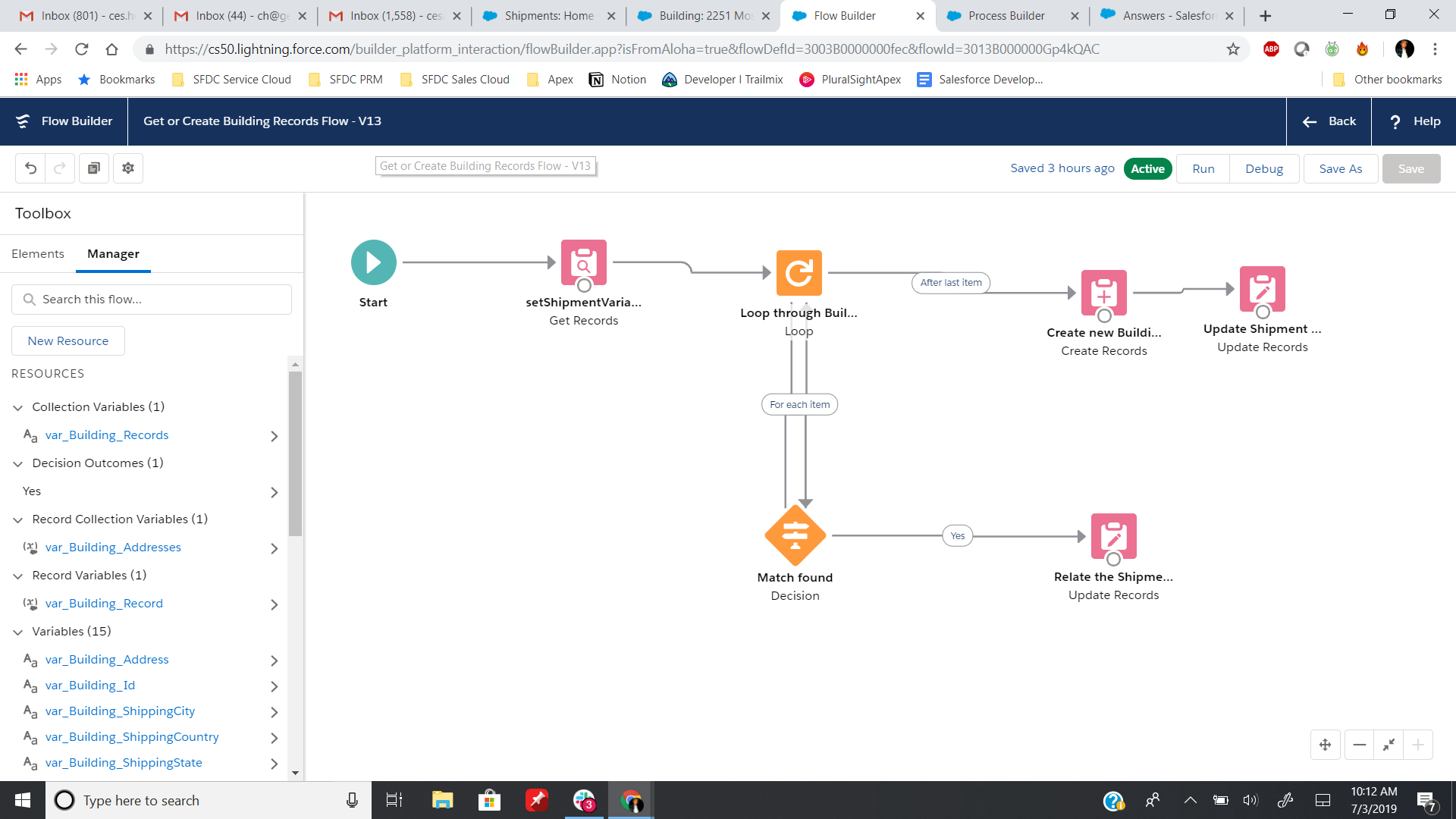Switch to the Process Builder browser tab
This screenshot has width=1456, height=819.
[1006, 16]
